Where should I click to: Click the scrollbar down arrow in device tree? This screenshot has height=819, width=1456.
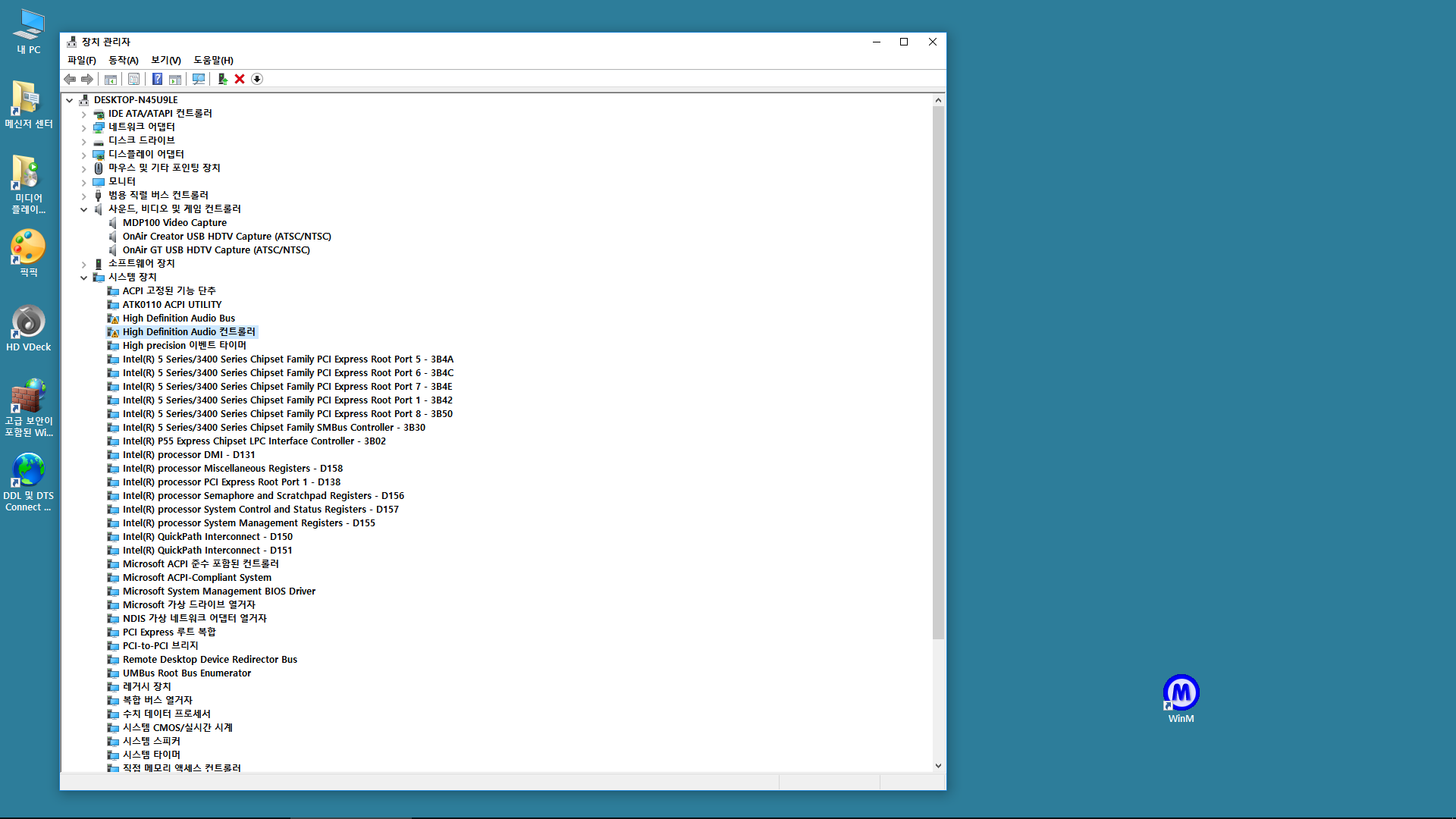(x=938, y=766)
